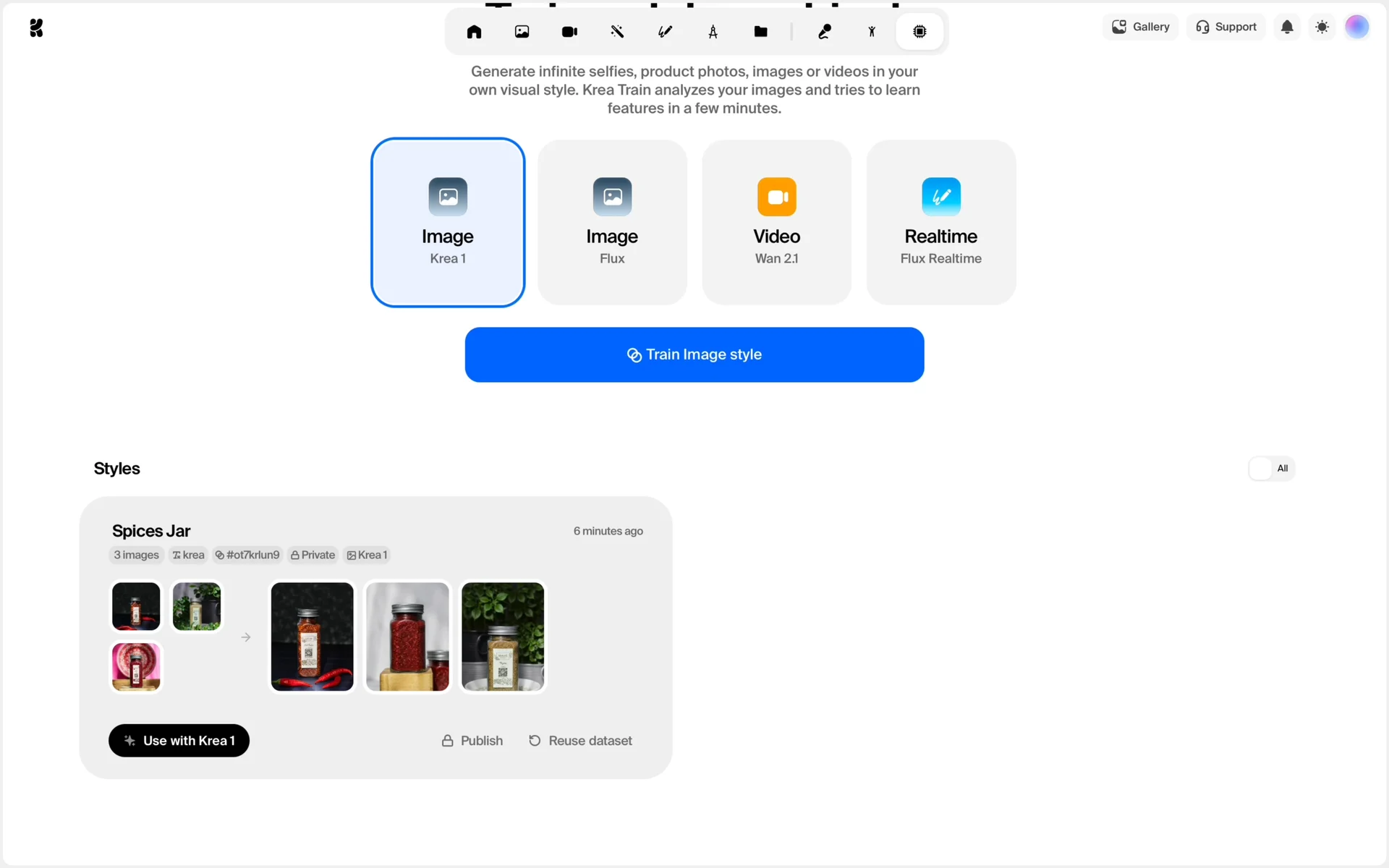The width and height of the screenshot is (1389, 868).
Task: Toggle light/dark theme sun icon
Action: 1322,27
